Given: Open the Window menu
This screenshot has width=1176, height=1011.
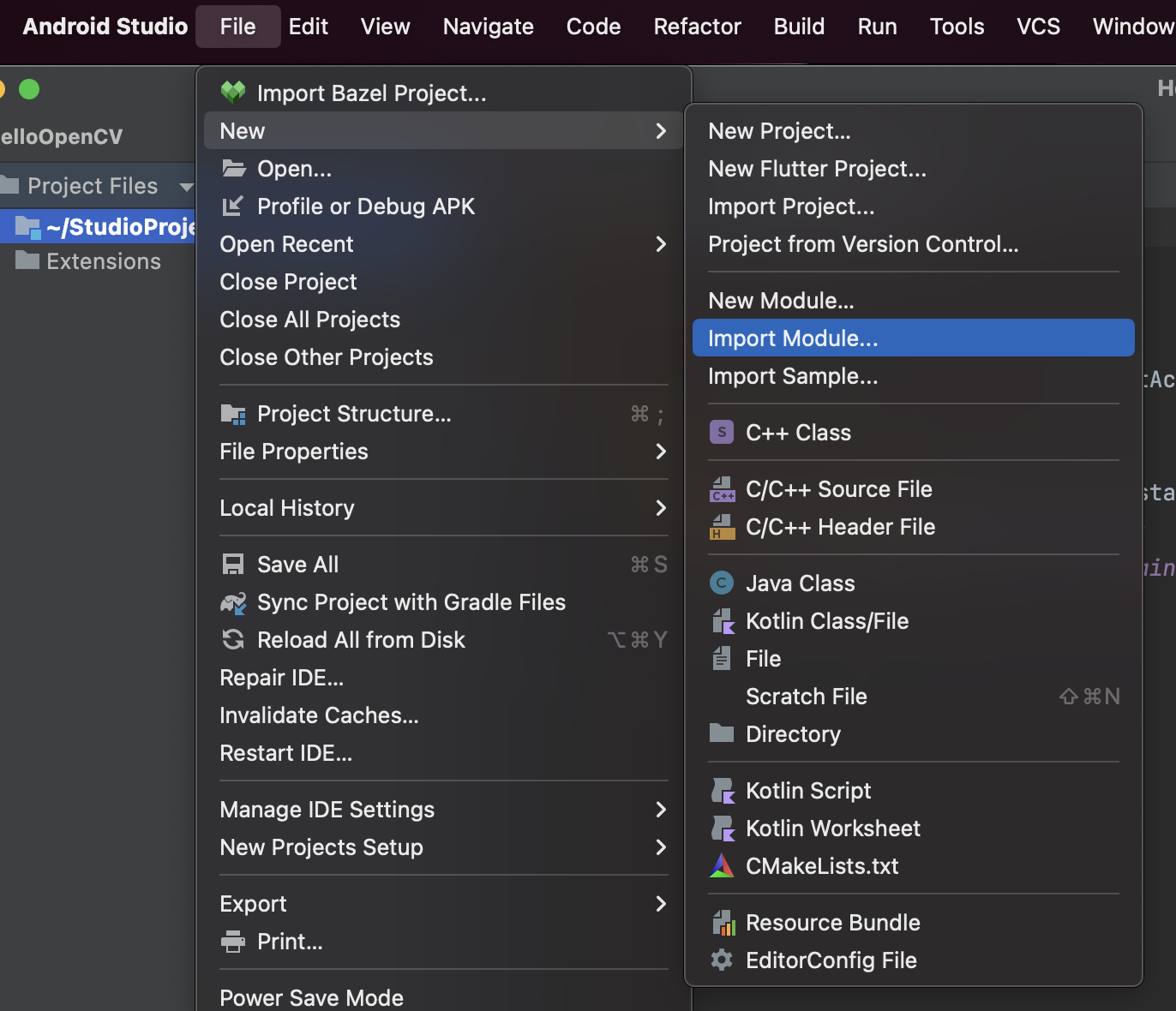Looking at the screenshot, I should pos(1133,27).
